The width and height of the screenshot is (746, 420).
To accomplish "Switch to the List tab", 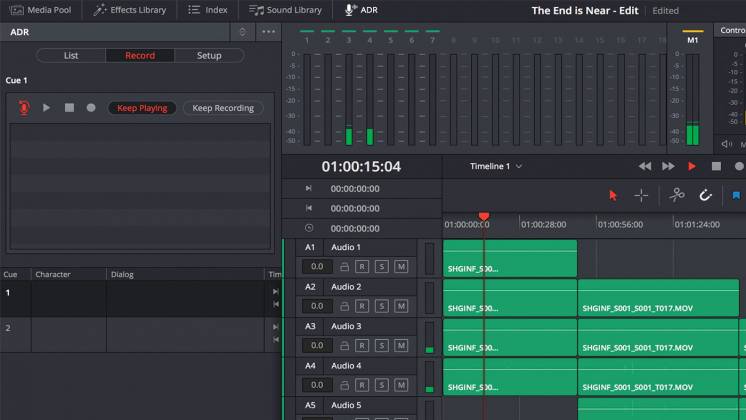I will click(x=71, y=56).
